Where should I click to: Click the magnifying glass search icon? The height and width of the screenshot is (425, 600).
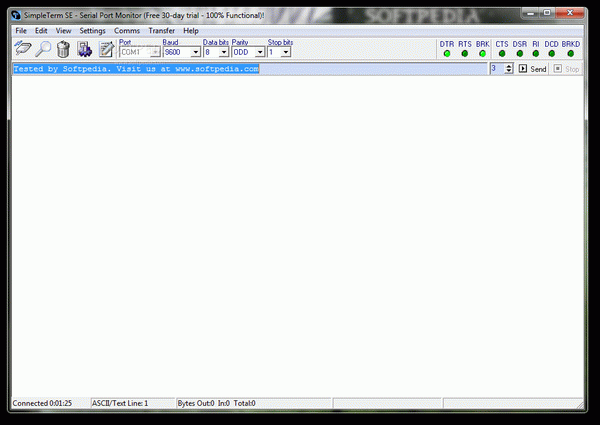coord(43,49)
